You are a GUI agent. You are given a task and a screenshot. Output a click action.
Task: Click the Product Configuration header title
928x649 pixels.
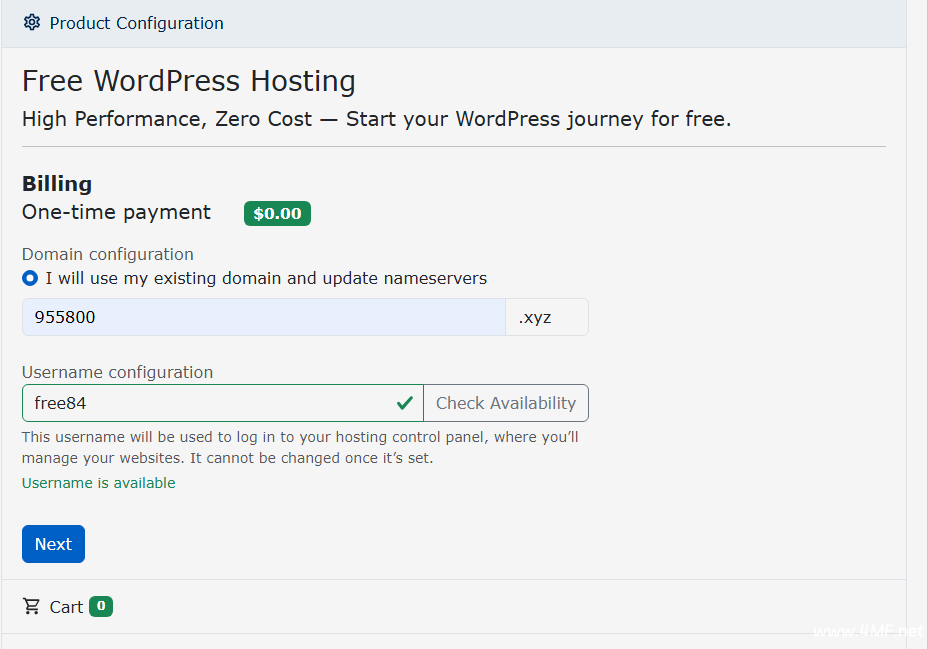tap(136, 23)
